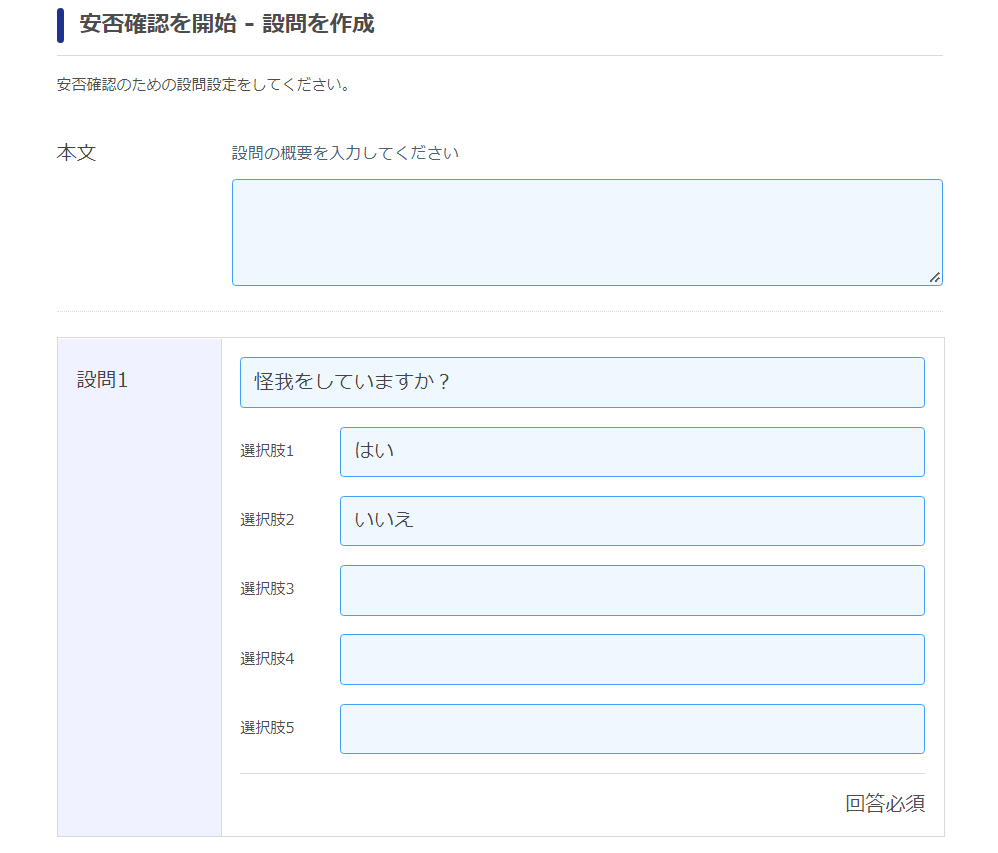
Task: Click the 選択肢5 label
Action: 267,728
